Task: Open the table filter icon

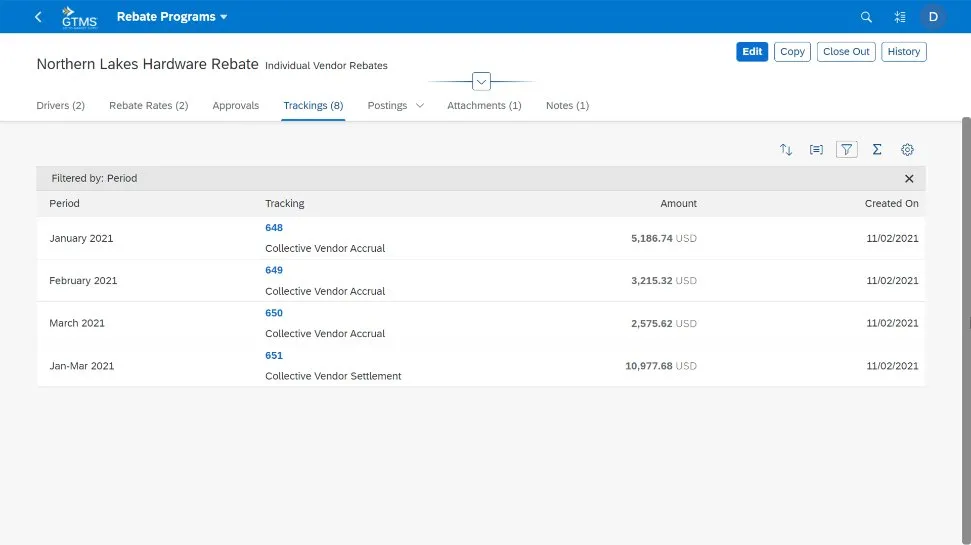Action: pos(847,150)
